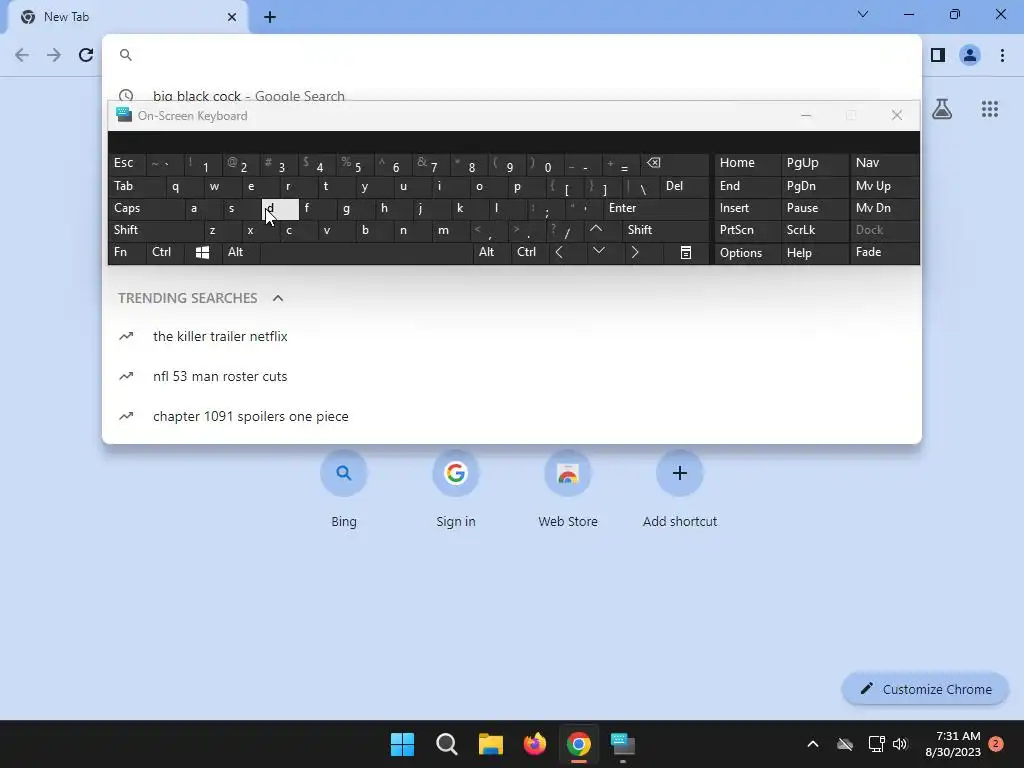Click the Tab key on the keyboard
The height and width of the screenshot is (768, 1024).
(137, 186)
